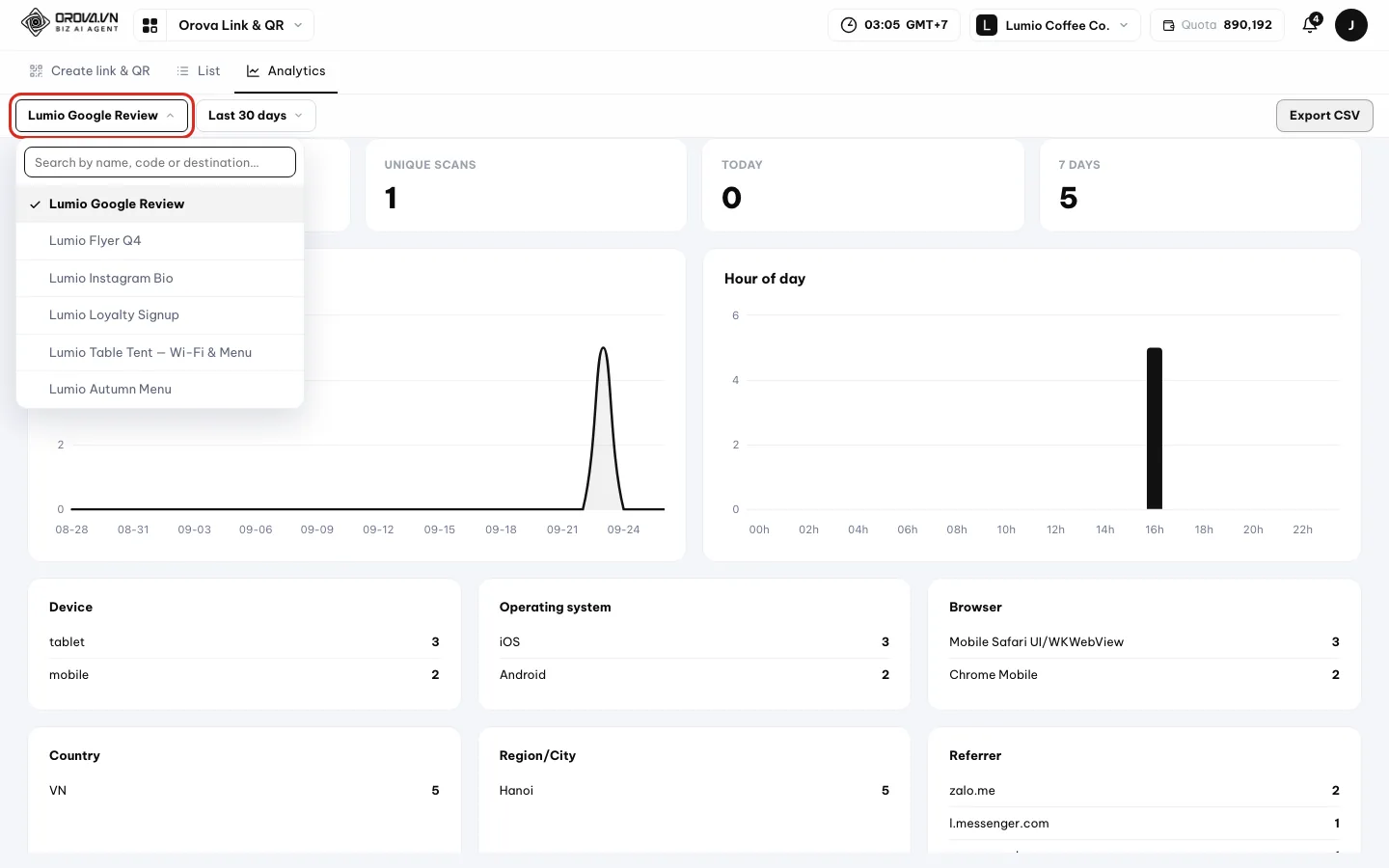This screenshot has width=1389, height=868.
Task: Select the Analytics tab
Action: point(286,71)
